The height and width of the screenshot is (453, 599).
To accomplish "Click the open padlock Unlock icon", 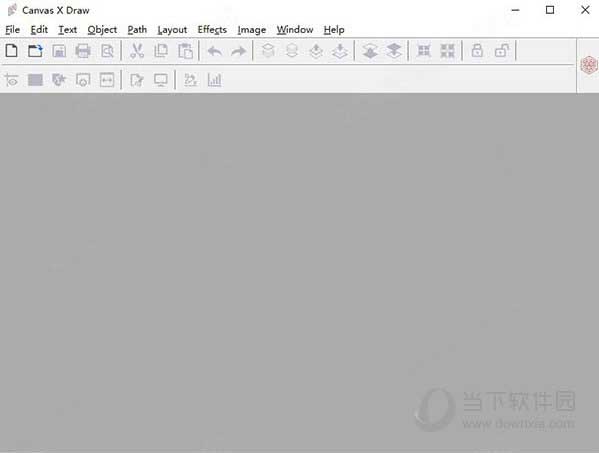I will 502,50.
